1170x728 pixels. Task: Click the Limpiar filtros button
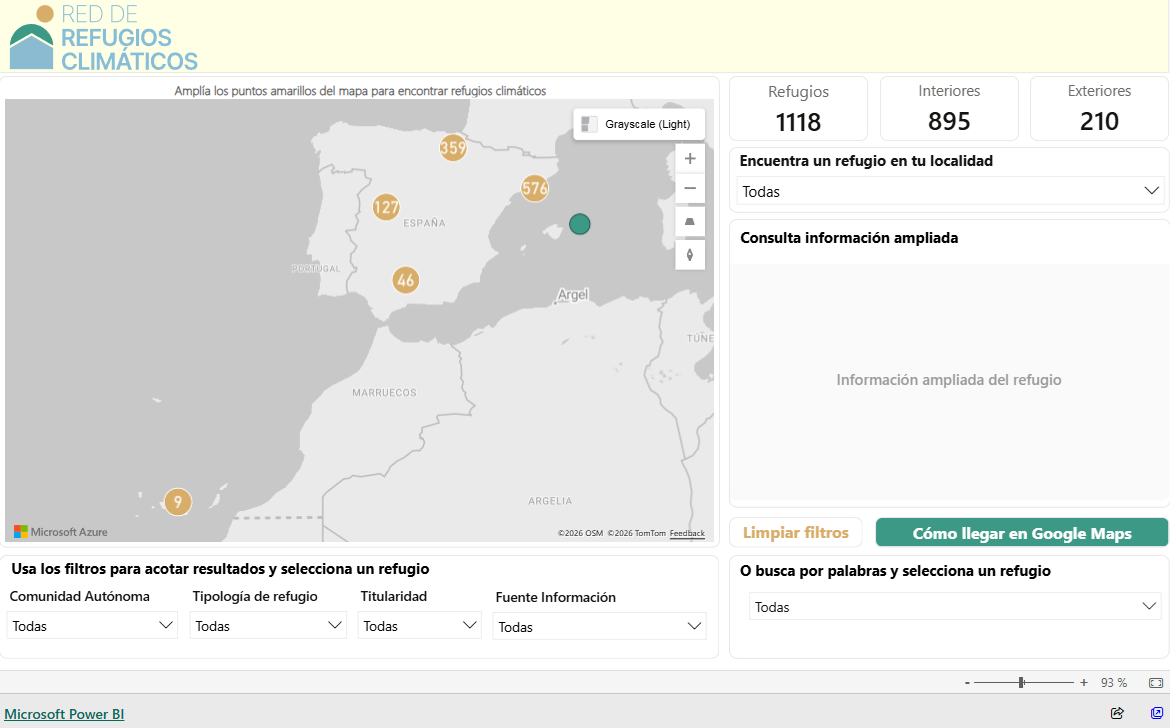pyautogui.click(x=795, y=533)
